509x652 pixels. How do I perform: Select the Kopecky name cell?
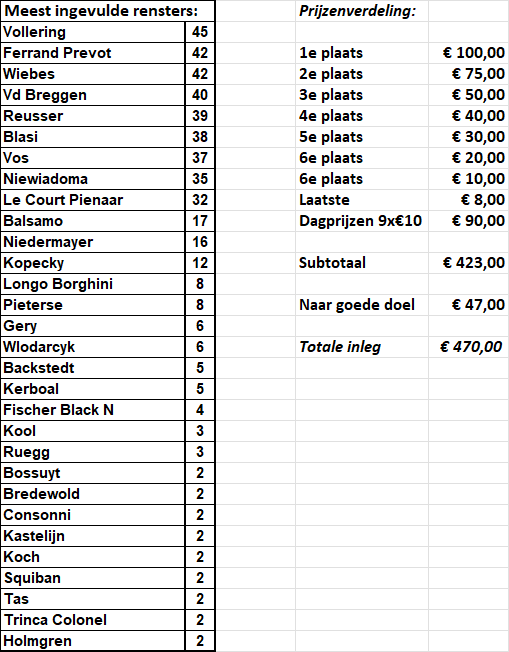point(93,263)
